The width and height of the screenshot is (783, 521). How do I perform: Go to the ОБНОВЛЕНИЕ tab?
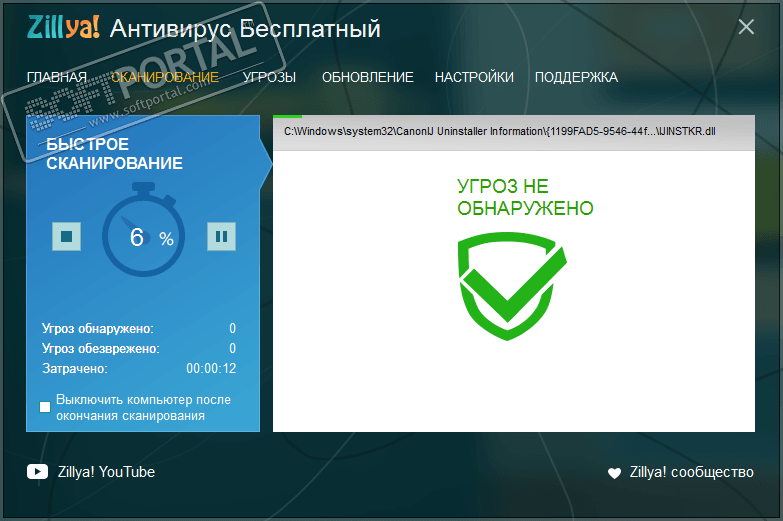[x=368, y=77]
